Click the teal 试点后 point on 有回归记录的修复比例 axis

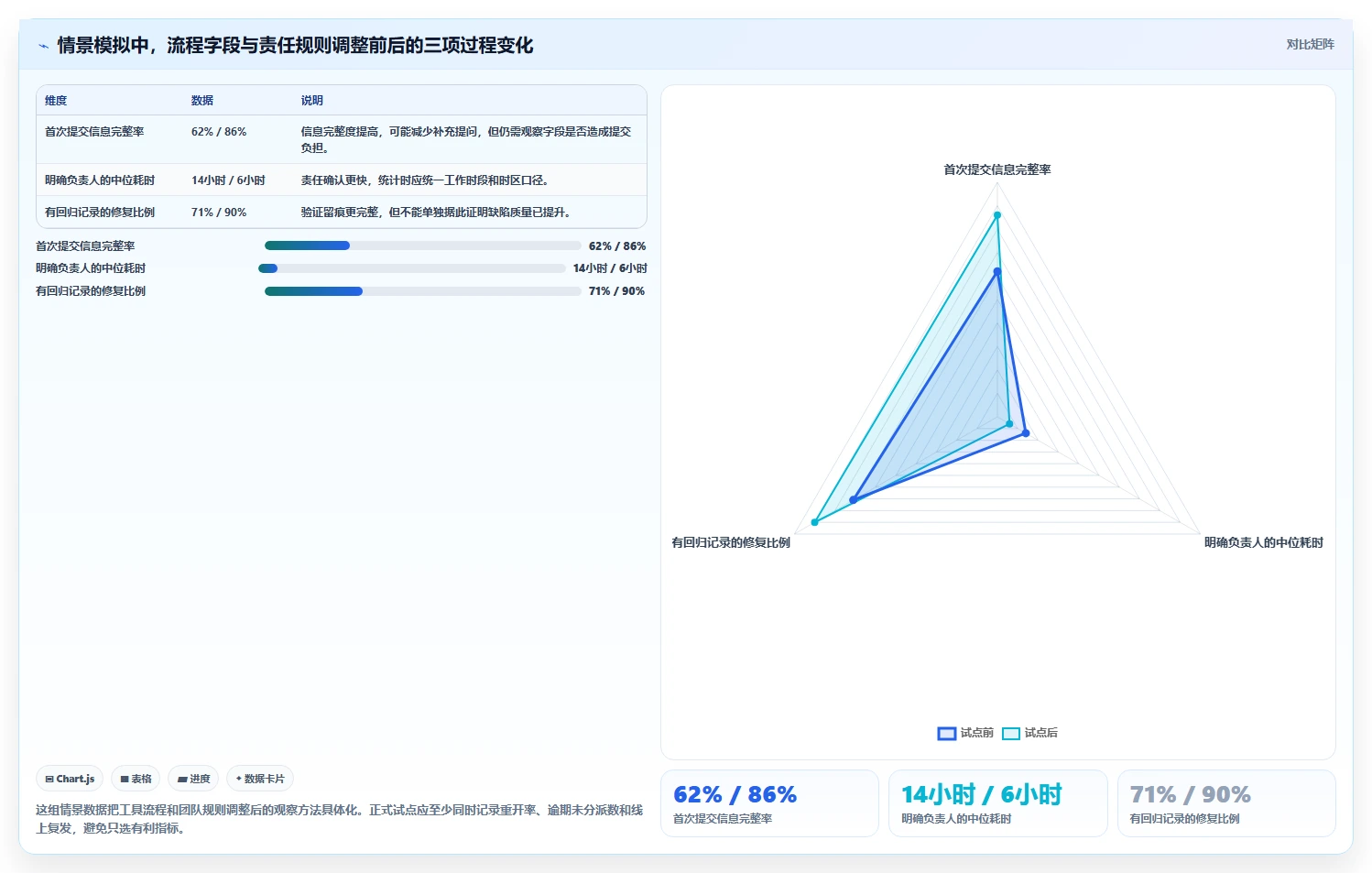pos(815,522)
